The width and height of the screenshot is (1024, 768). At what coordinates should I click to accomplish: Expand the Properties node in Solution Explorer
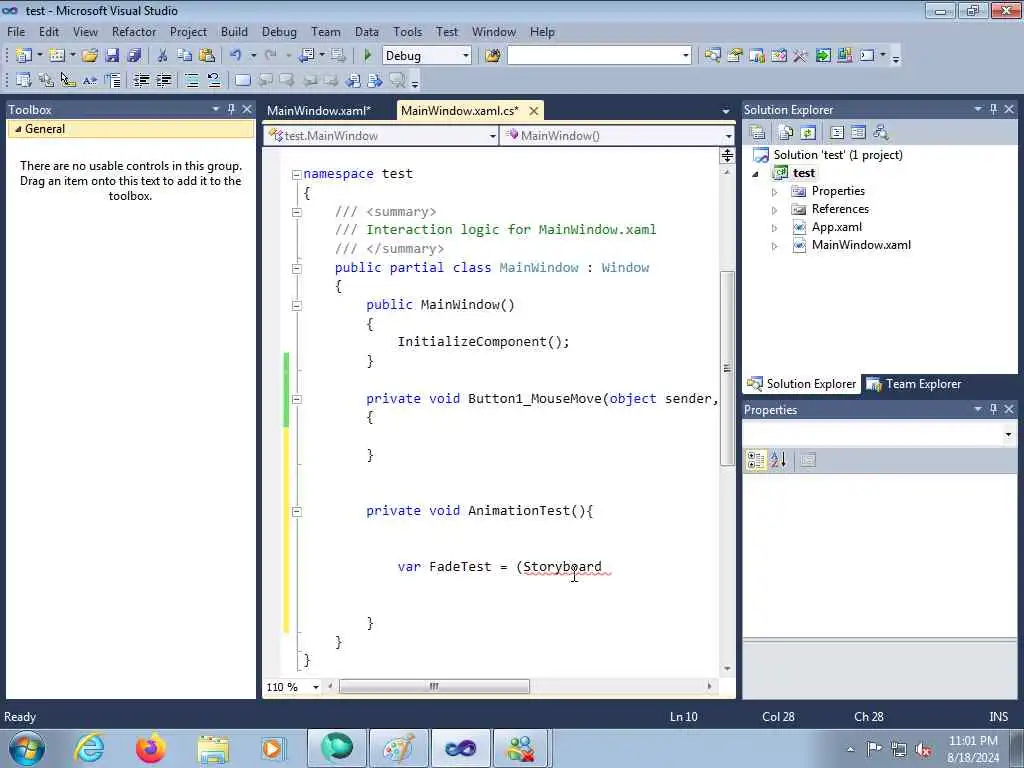coord(775,192)
